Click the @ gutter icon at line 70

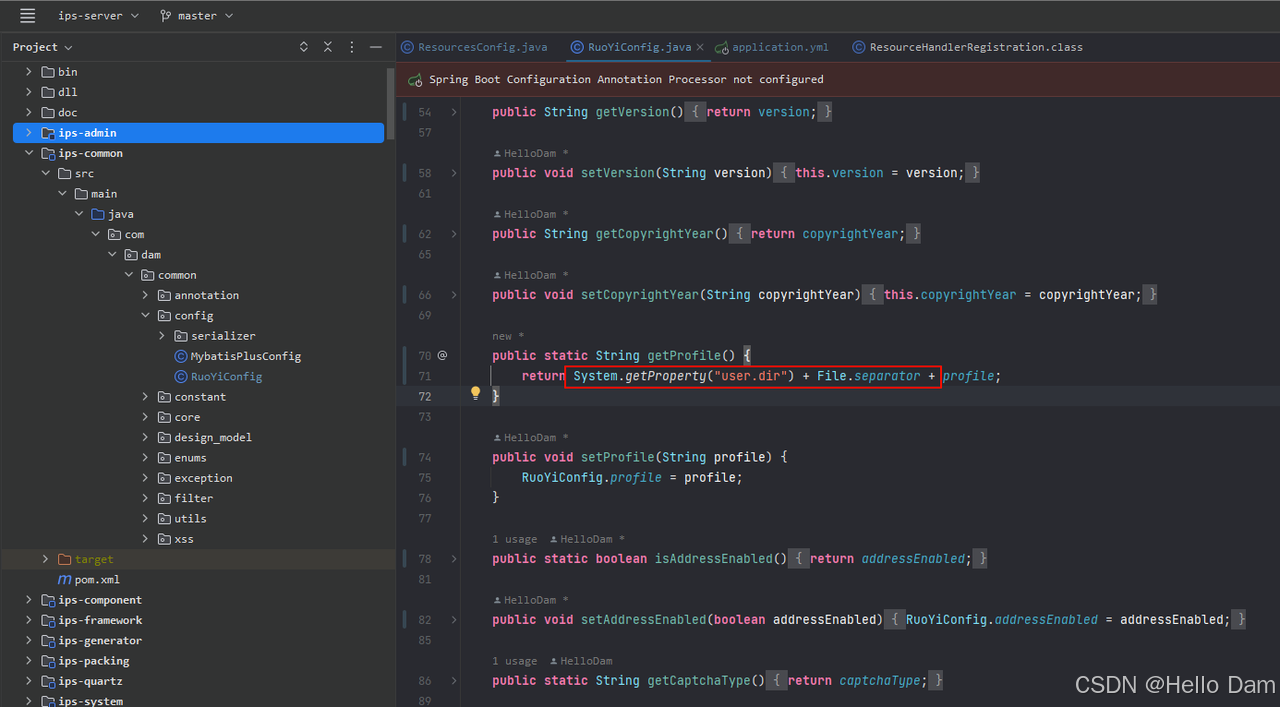coord(442,355)
